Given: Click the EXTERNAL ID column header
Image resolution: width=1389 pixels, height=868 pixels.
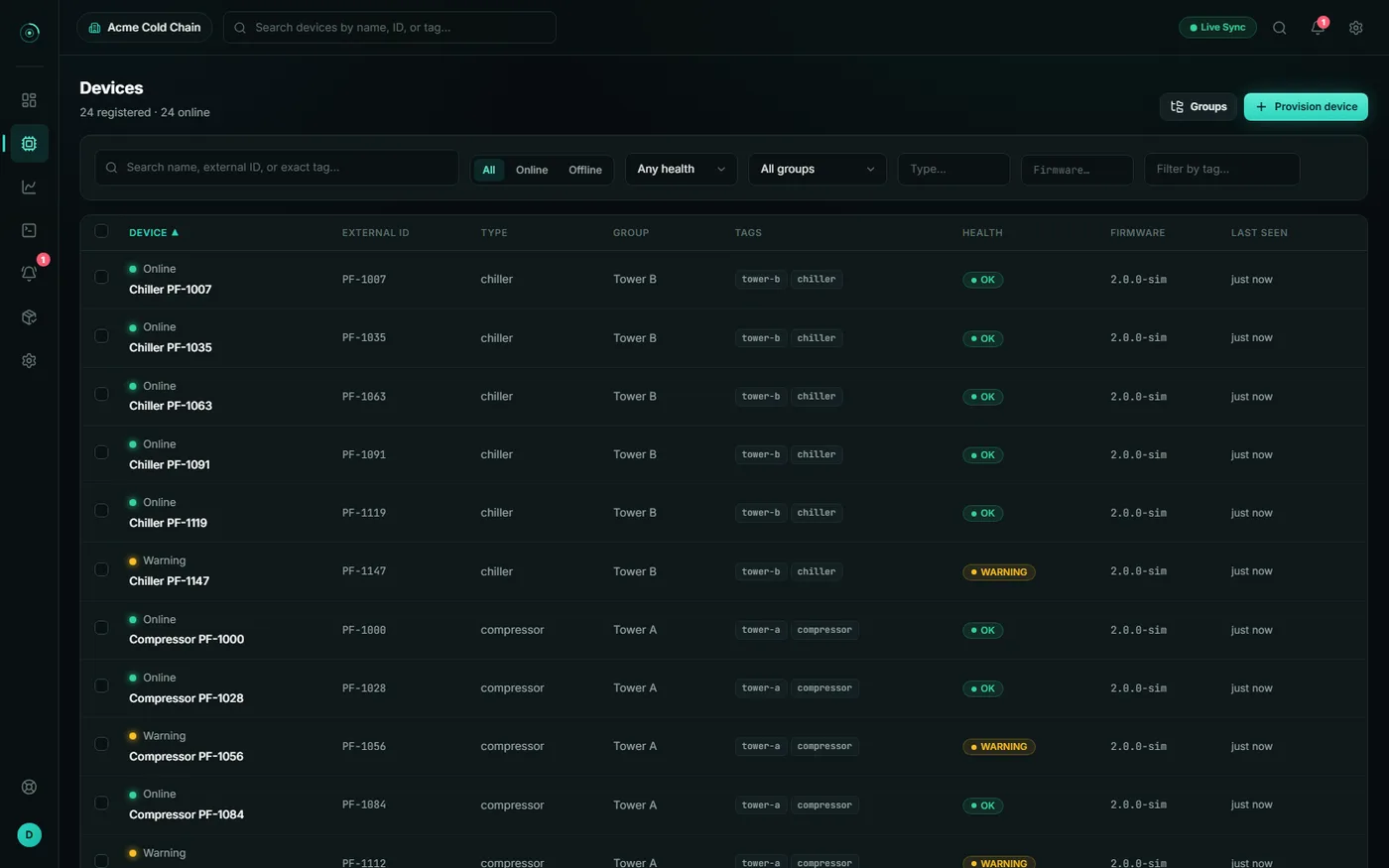Looking at the screenshot, I should click(x=375, y=232).
